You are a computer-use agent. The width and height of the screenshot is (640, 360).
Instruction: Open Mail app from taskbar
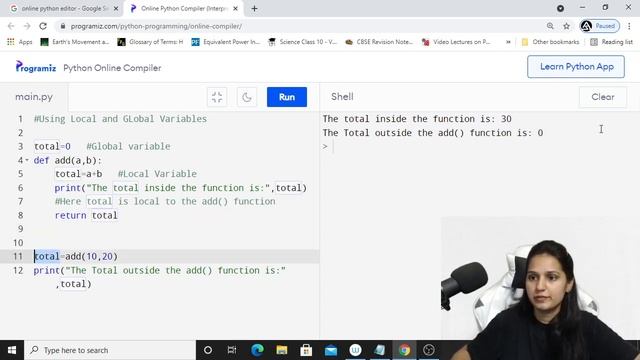(331, 350)
